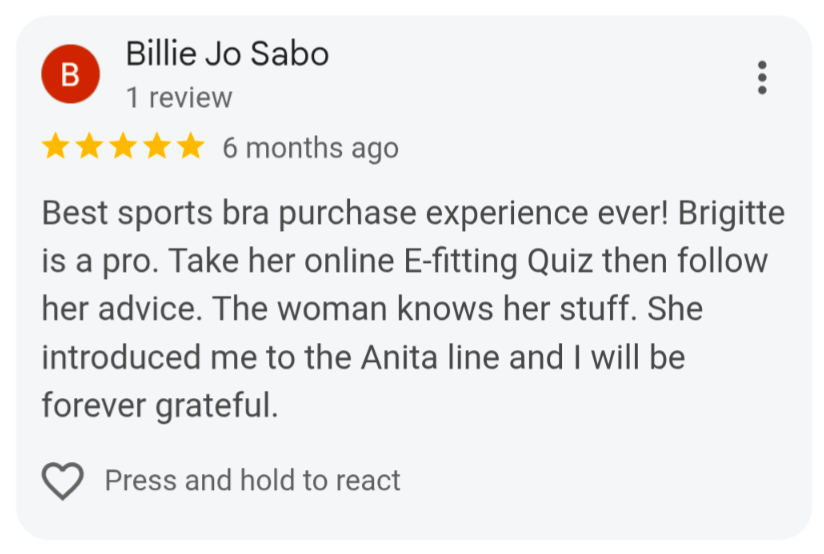Click the first gold rating star
Viewport: 824px width, 554px height.
click(x=56, y=146)
